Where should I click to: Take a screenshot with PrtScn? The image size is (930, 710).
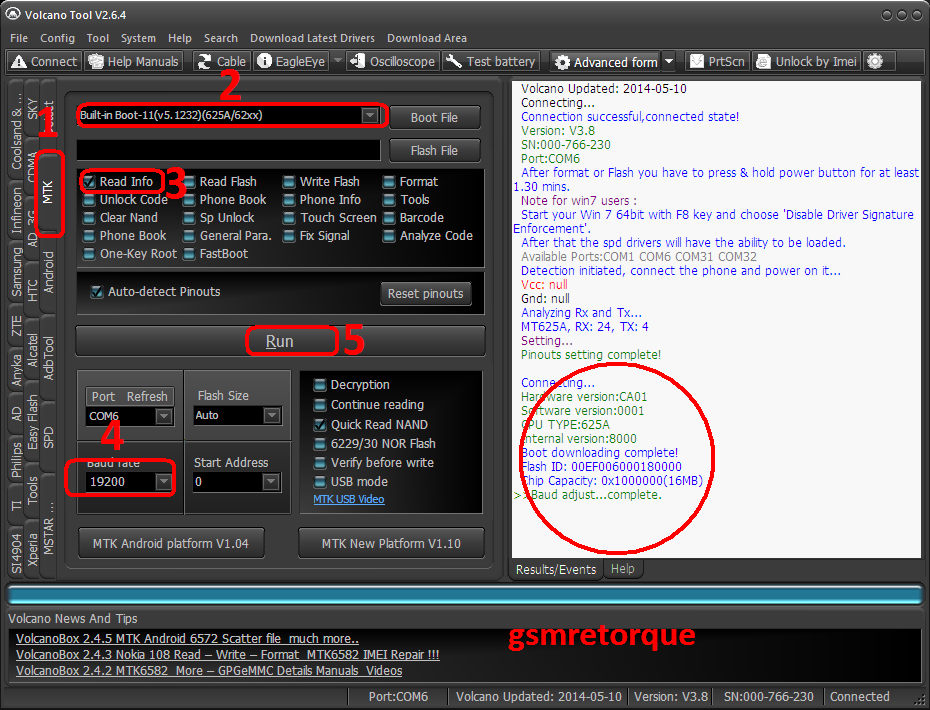(697, 61)
